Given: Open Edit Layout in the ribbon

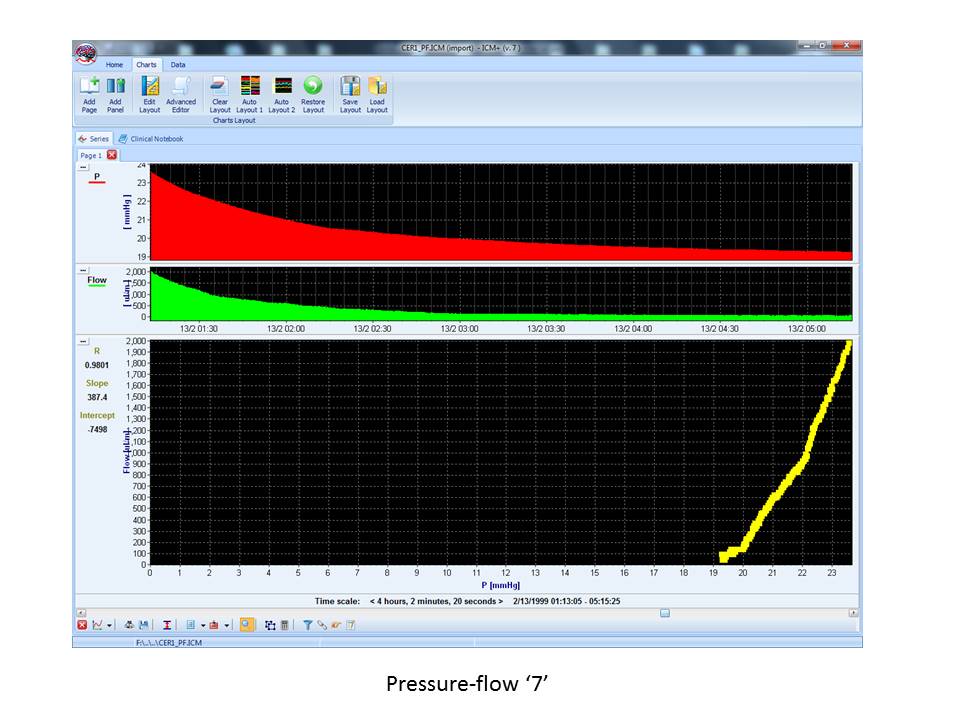Looking at the screenshot, I should (149, 88).
